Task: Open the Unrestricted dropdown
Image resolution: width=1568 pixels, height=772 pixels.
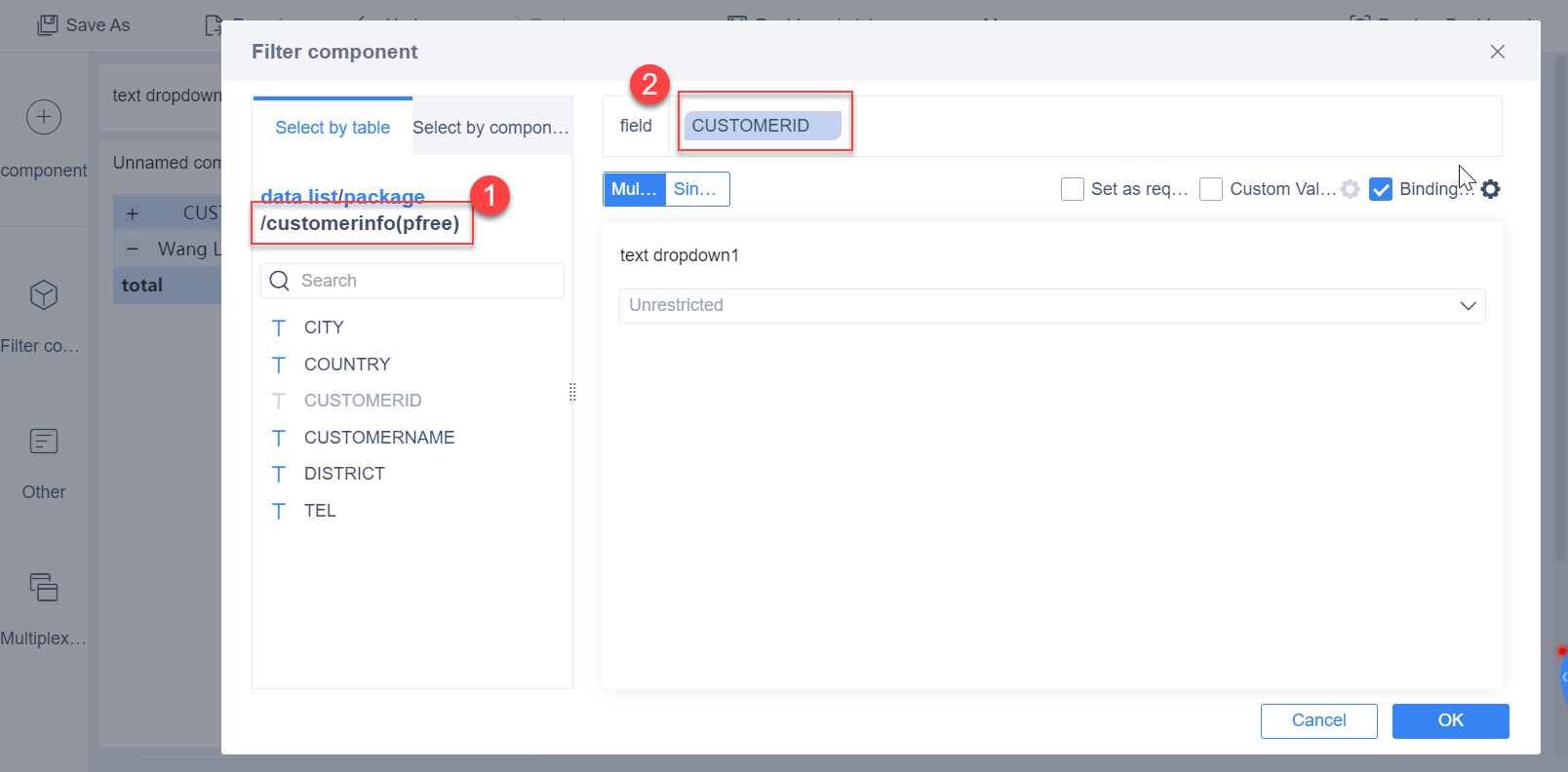Action: pos(1052,306)
